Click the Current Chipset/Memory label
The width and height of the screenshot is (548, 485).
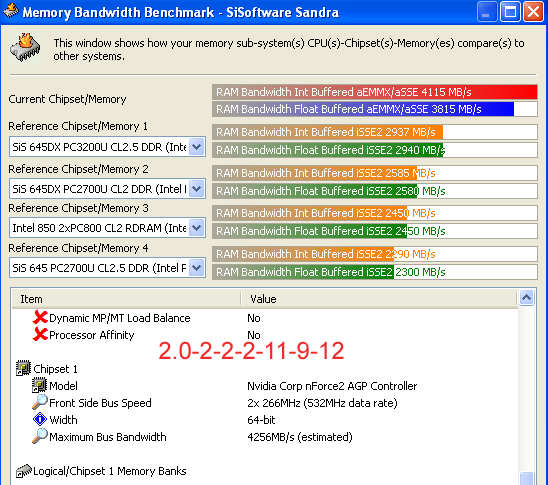click(67, 99)
